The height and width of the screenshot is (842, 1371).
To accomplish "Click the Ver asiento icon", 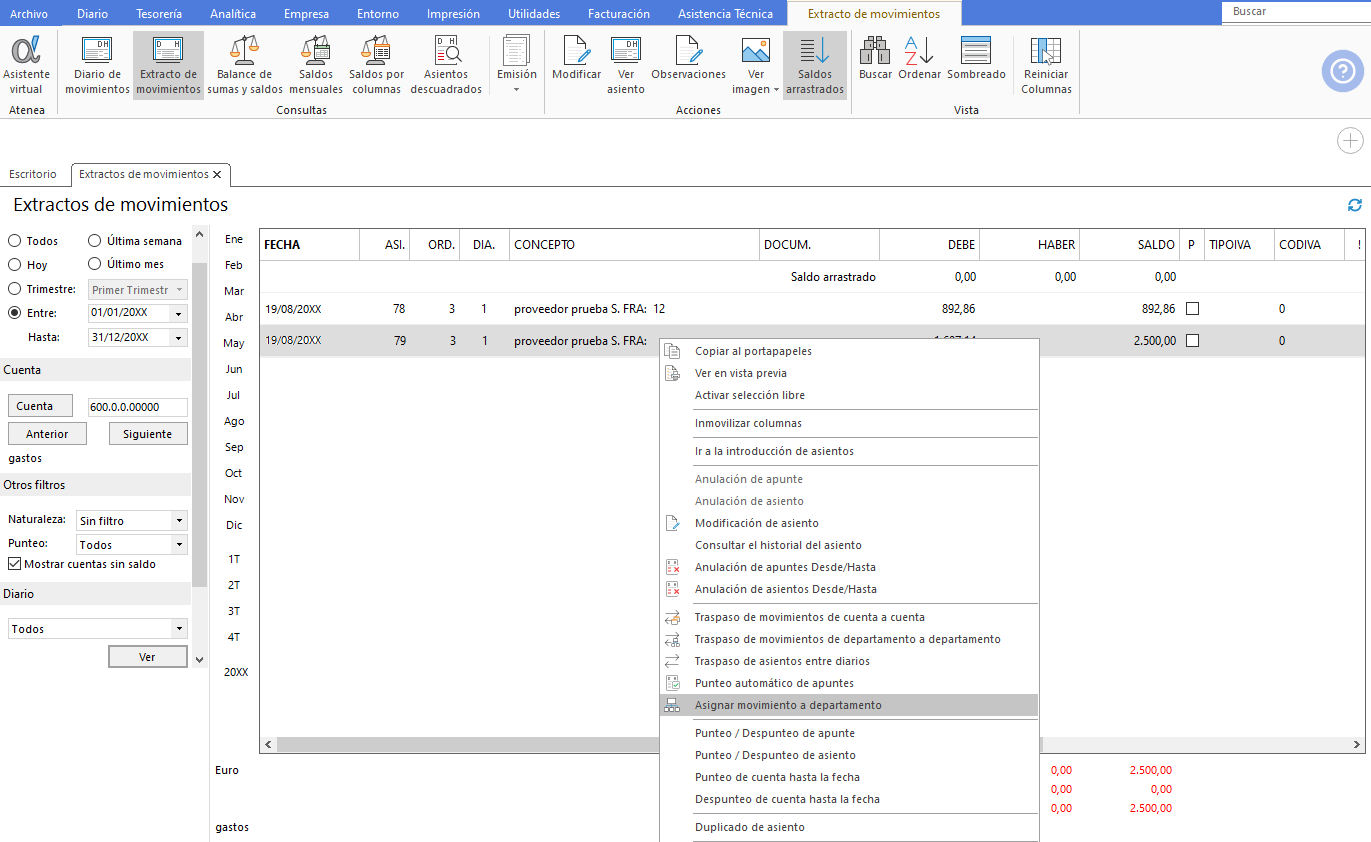I will point(626,66).
